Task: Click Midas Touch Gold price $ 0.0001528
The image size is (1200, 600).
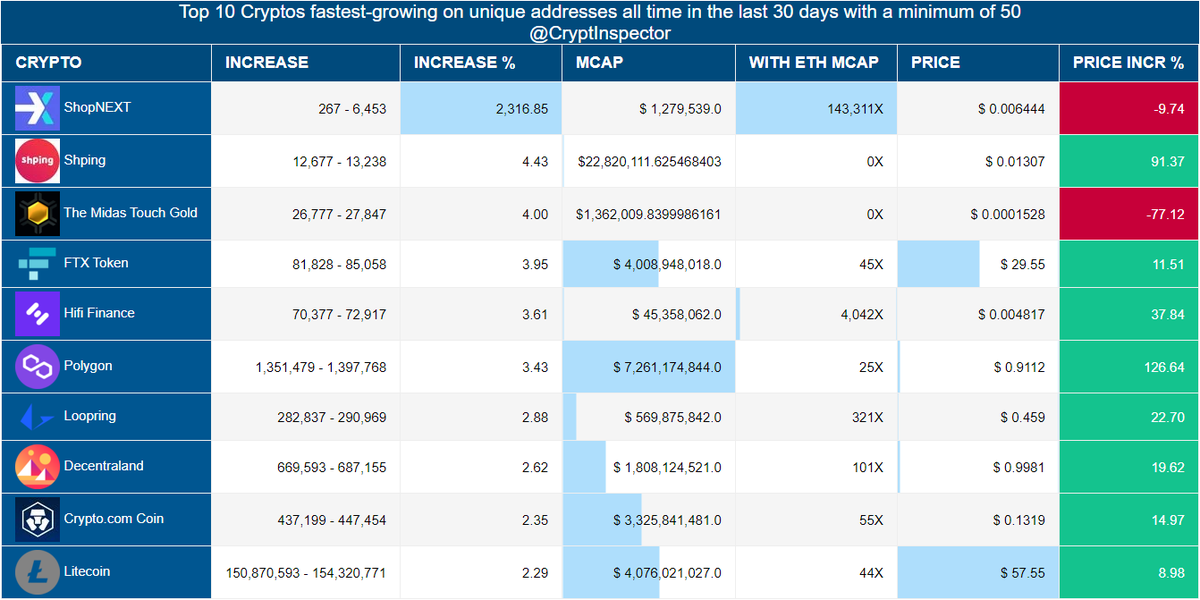Action: click(x=1008, y=214)
